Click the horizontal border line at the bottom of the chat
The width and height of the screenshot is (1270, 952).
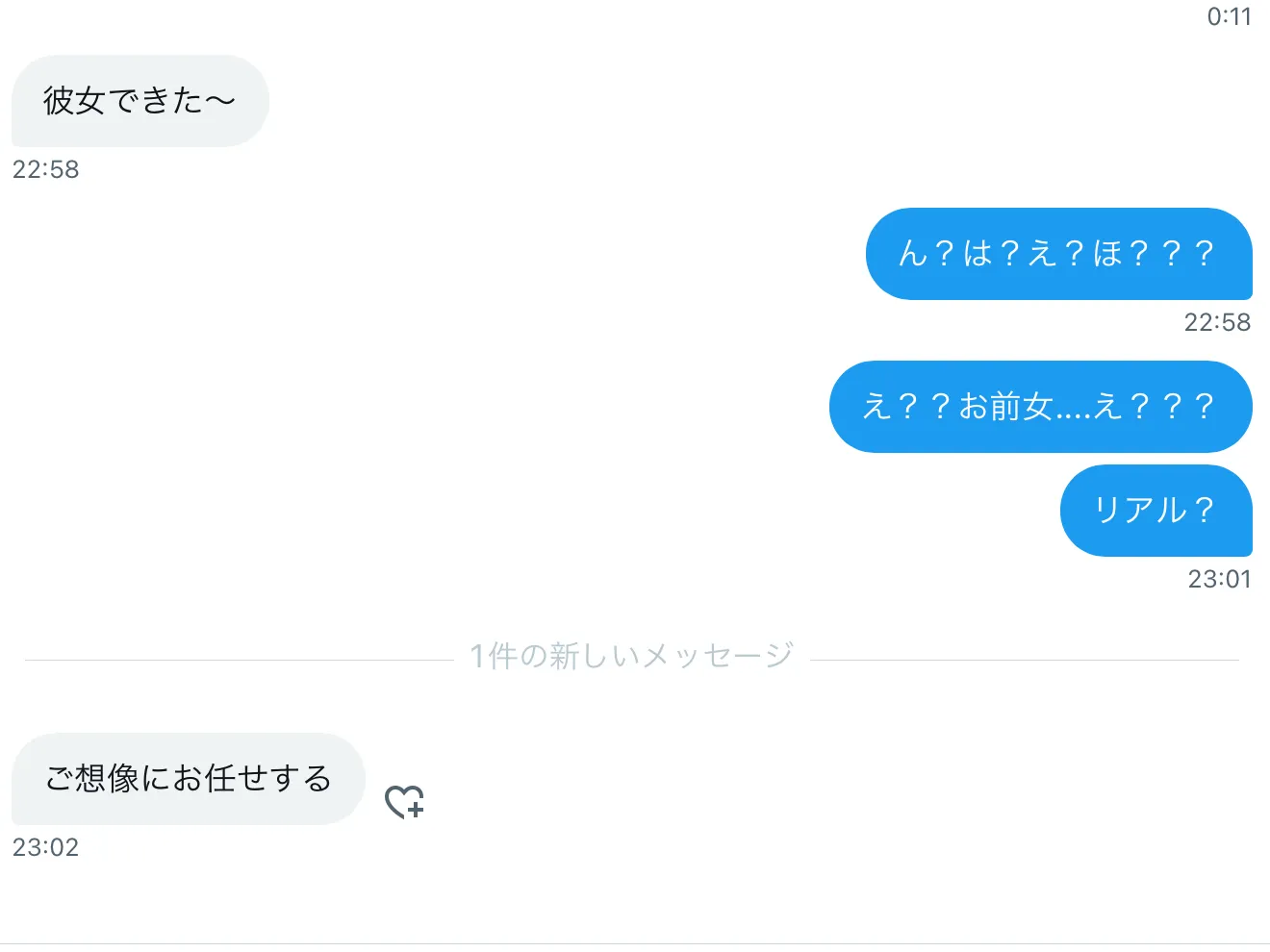635,944
